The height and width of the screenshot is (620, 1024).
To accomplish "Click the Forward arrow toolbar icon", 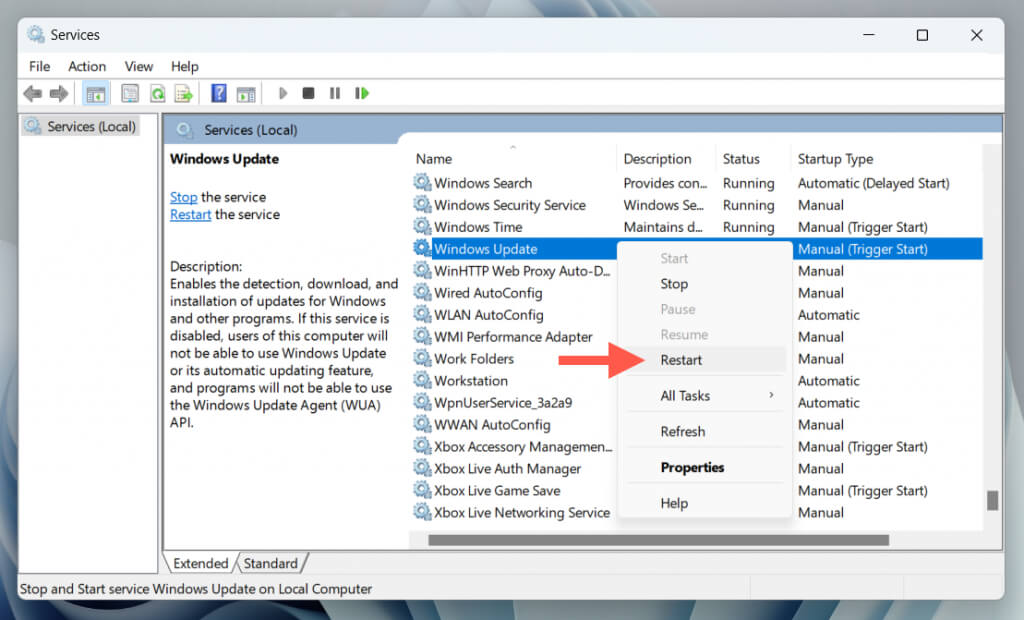I will pyautogui.click(x=59, y=93).
